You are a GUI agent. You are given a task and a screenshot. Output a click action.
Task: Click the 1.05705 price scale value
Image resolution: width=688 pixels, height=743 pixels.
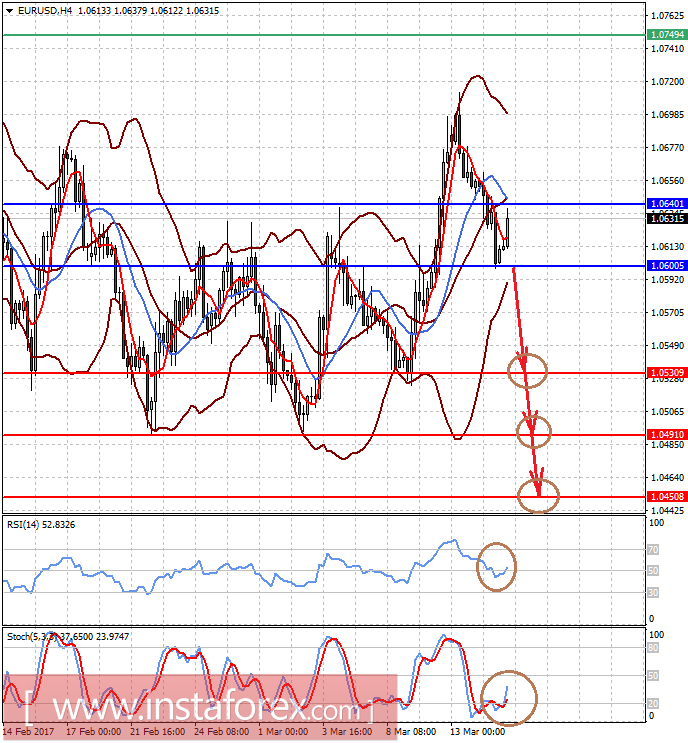(x=668, y=312)
